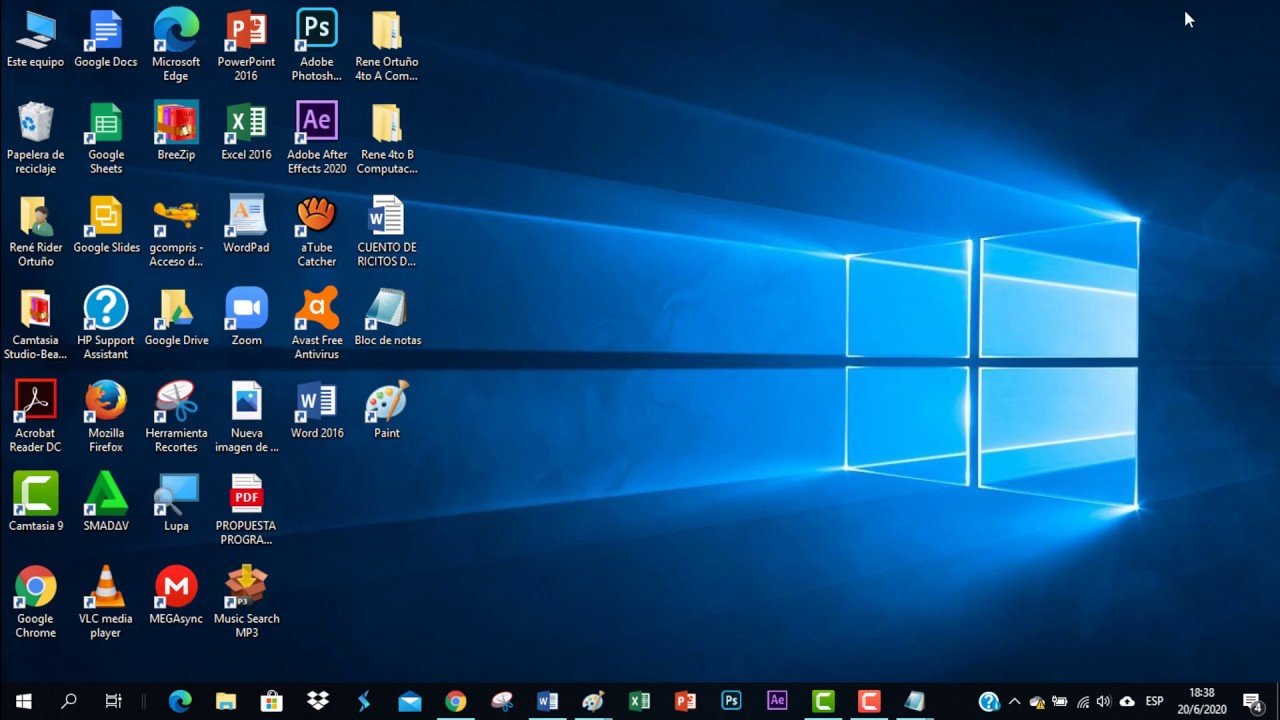Select the Excel 2016 desktop shortcut
Viewport: 1280px width, 720px height.
tap(246, 132)
